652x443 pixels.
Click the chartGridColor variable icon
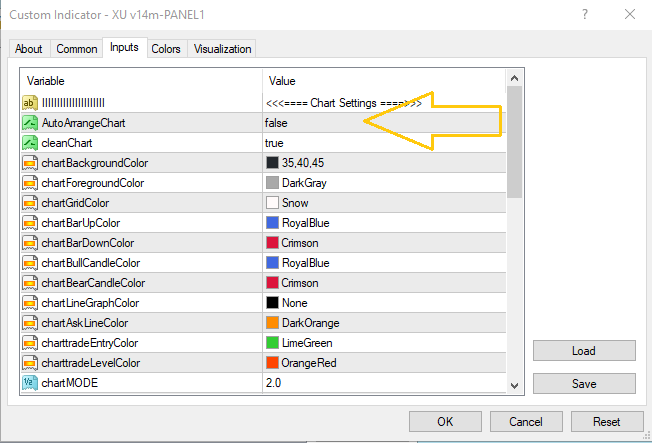click(x=30, y=203)
